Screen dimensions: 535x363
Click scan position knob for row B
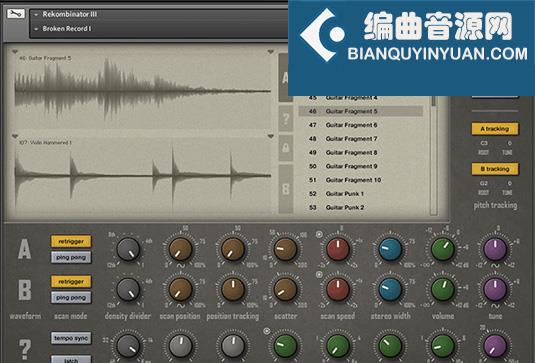[180, 290]
